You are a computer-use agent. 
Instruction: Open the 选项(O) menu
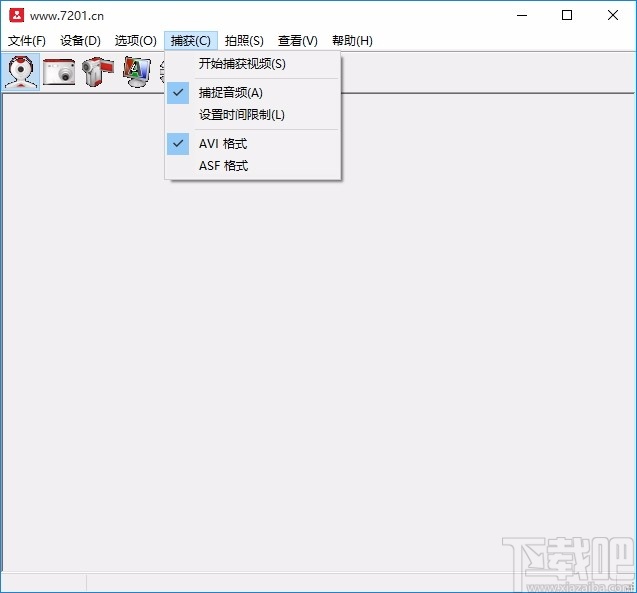[135, 41]
